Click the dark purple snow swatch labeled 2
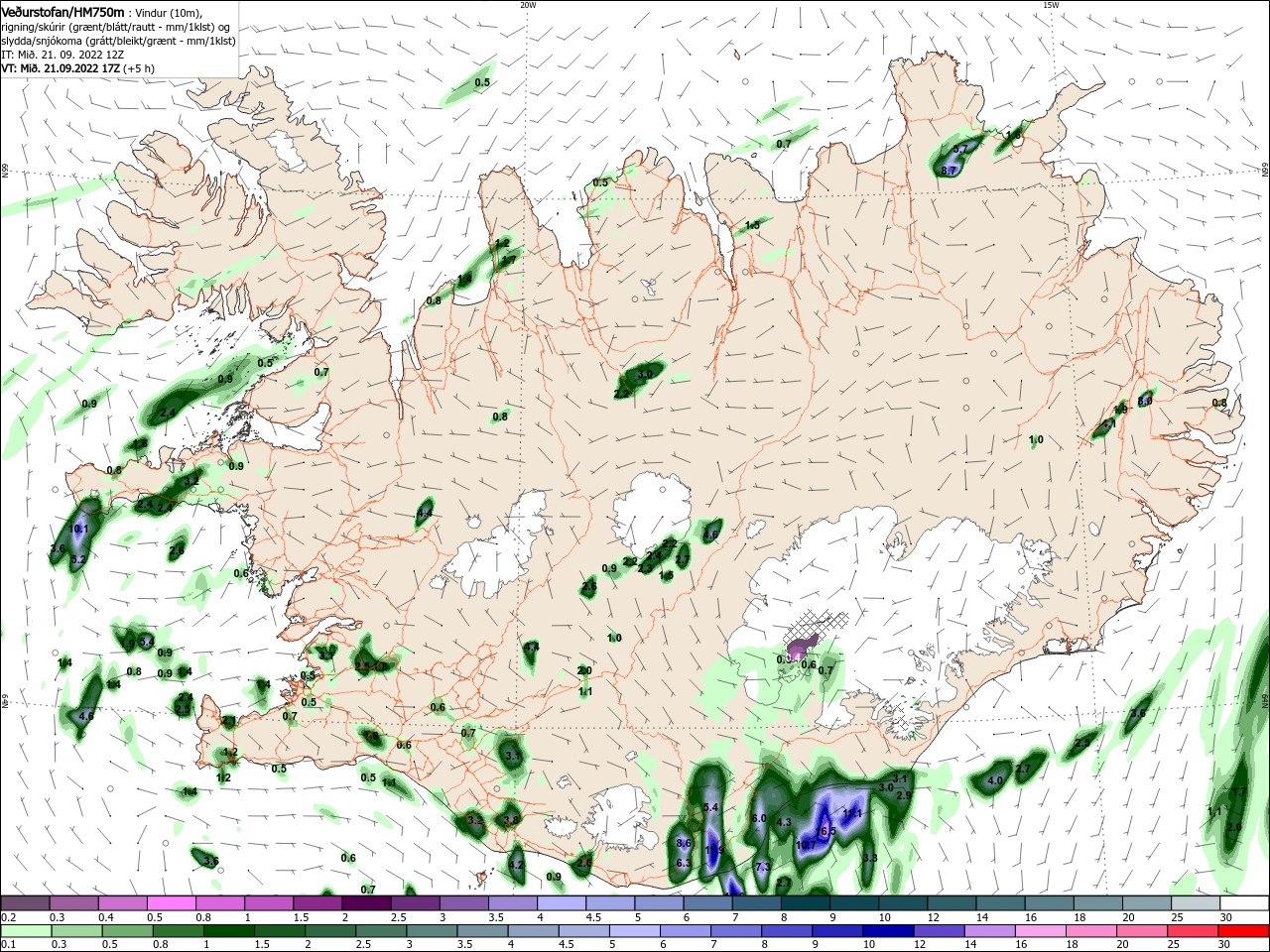 [365, 903]
